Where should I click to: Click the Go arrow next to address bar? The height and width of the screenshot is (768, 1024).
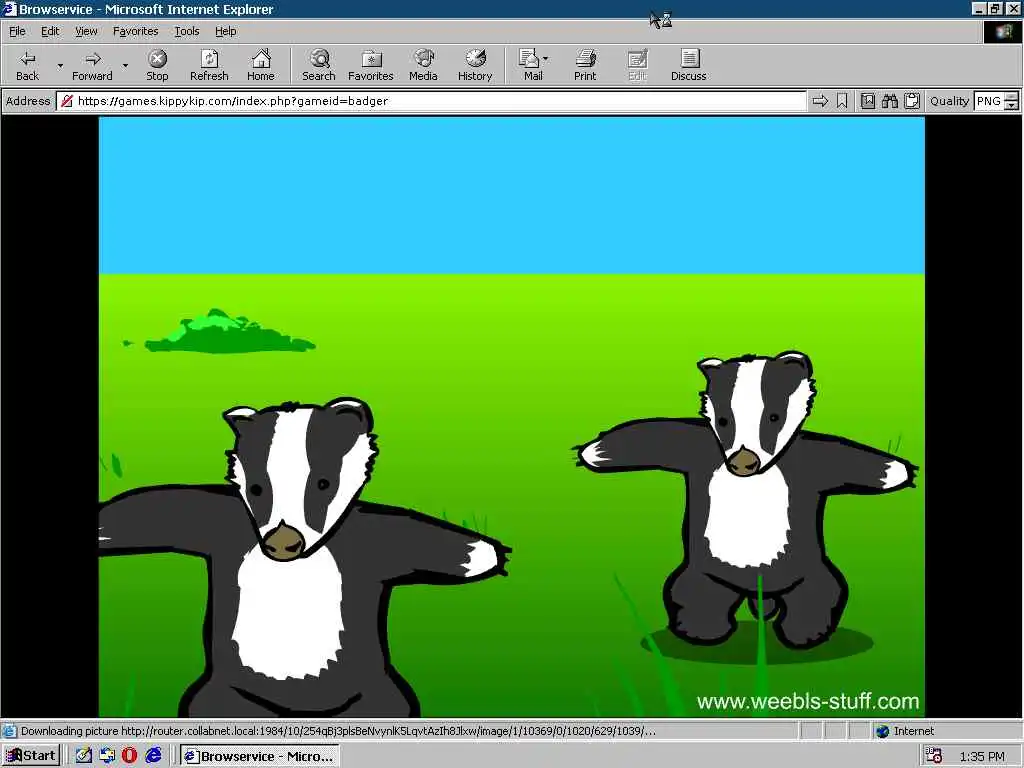click(820, 101)
